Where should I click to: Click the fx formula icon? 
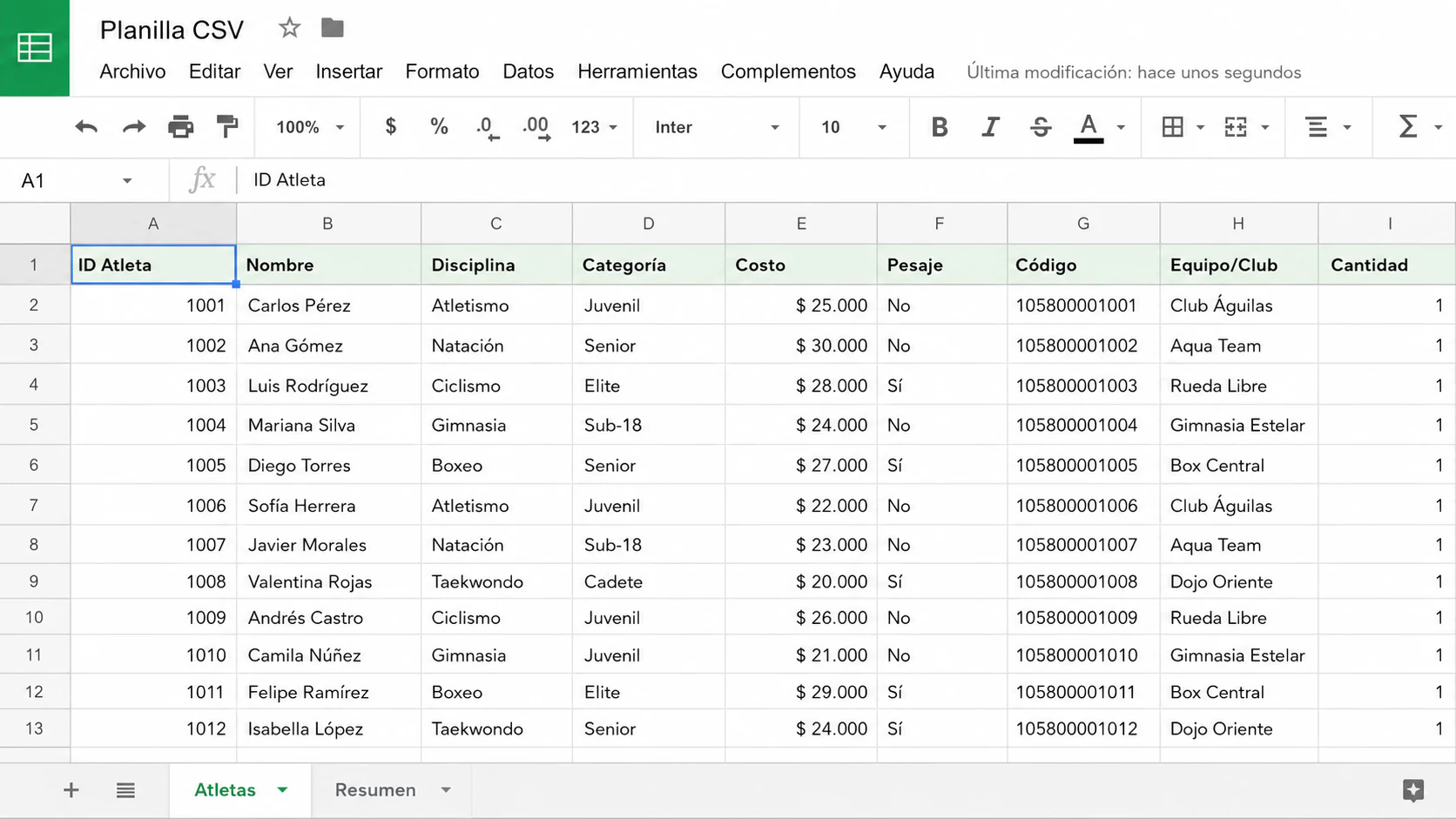click(202, 180)
